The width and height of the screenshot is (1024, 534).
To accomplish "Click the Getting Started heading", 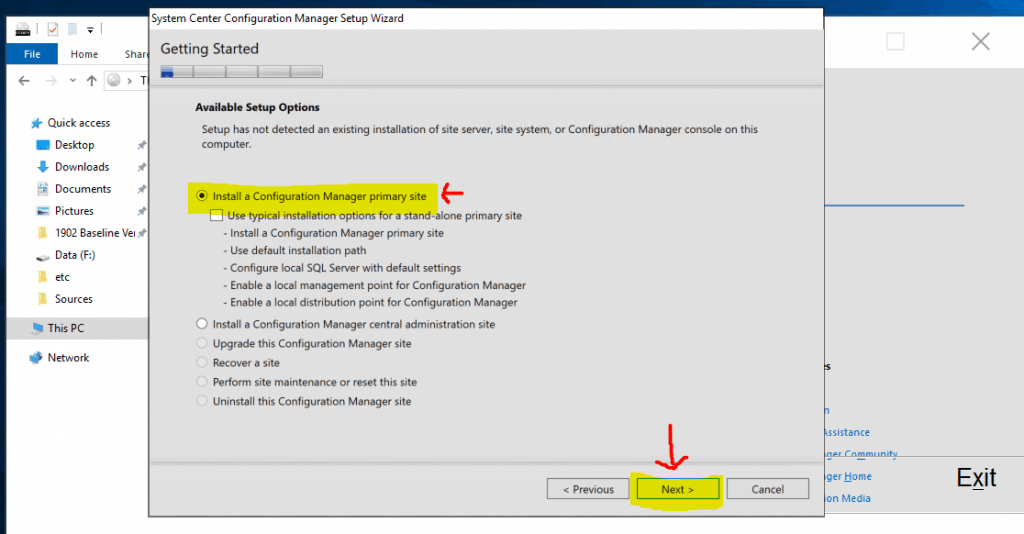I will pyautogui.click(x=210, y=49).
